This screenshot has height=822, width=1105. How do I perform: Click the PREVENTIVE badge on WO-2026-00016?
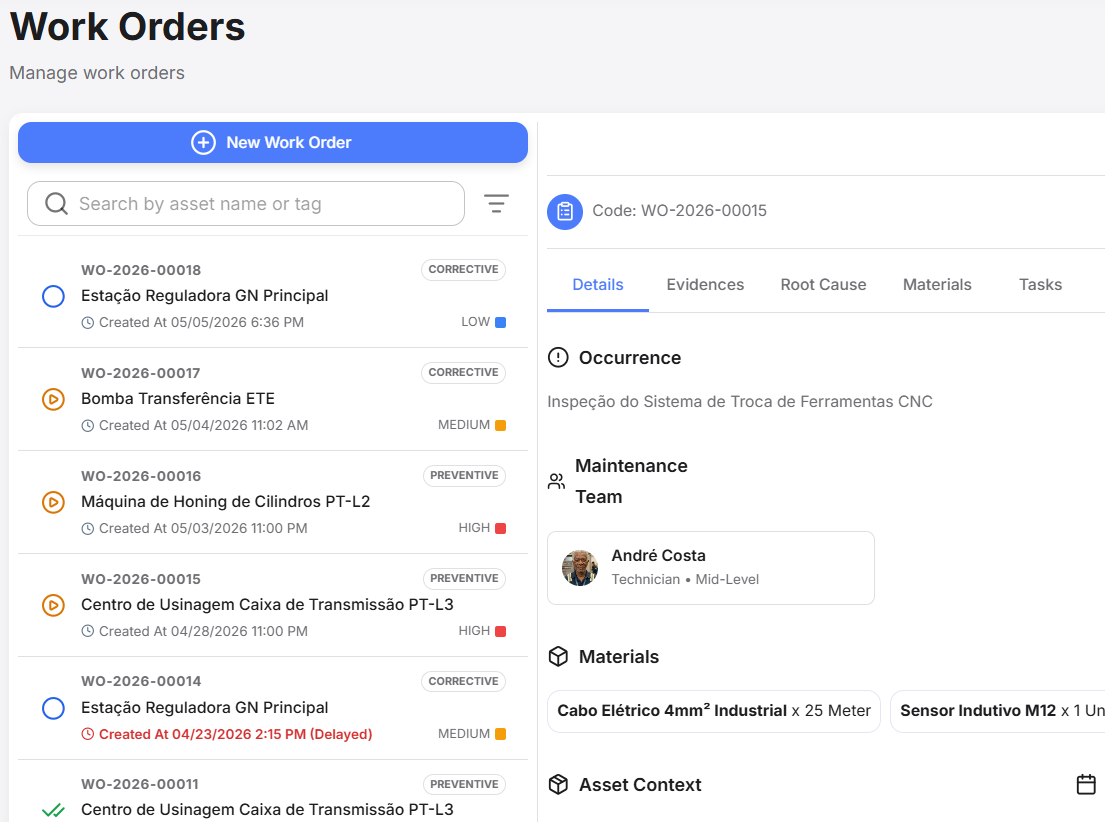pos(464,475)
